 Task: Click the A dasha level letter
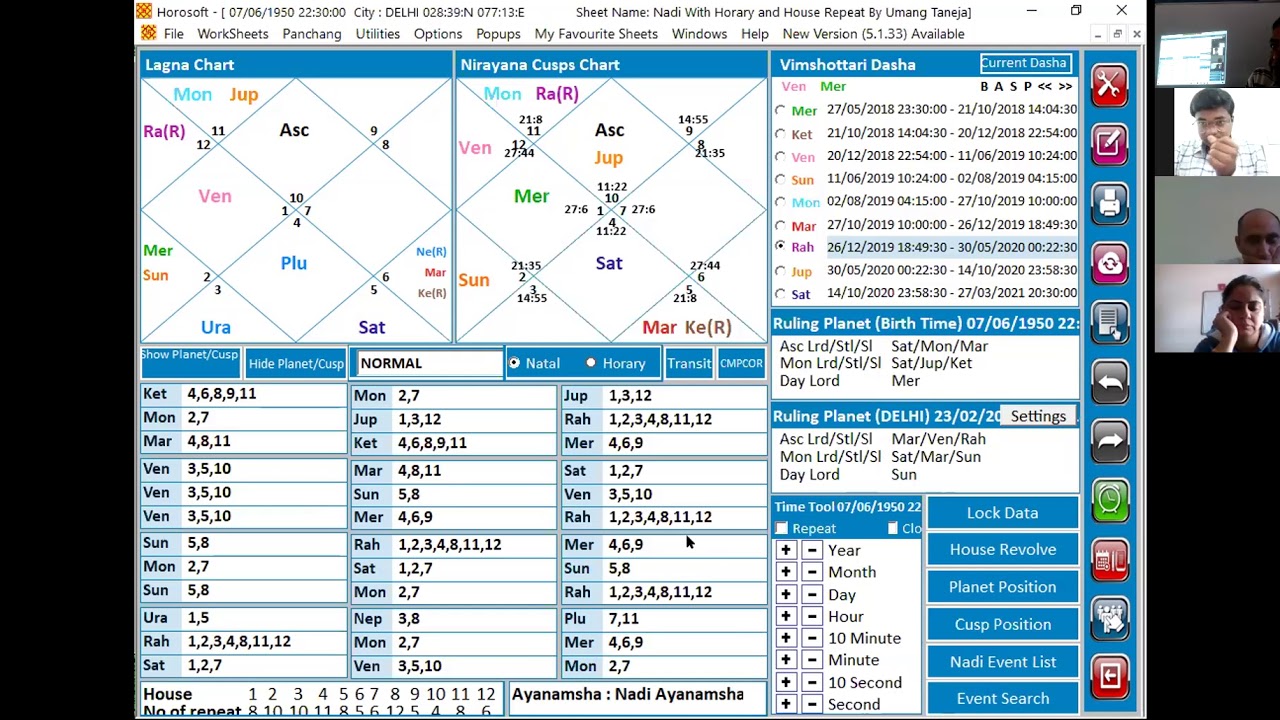998,87
